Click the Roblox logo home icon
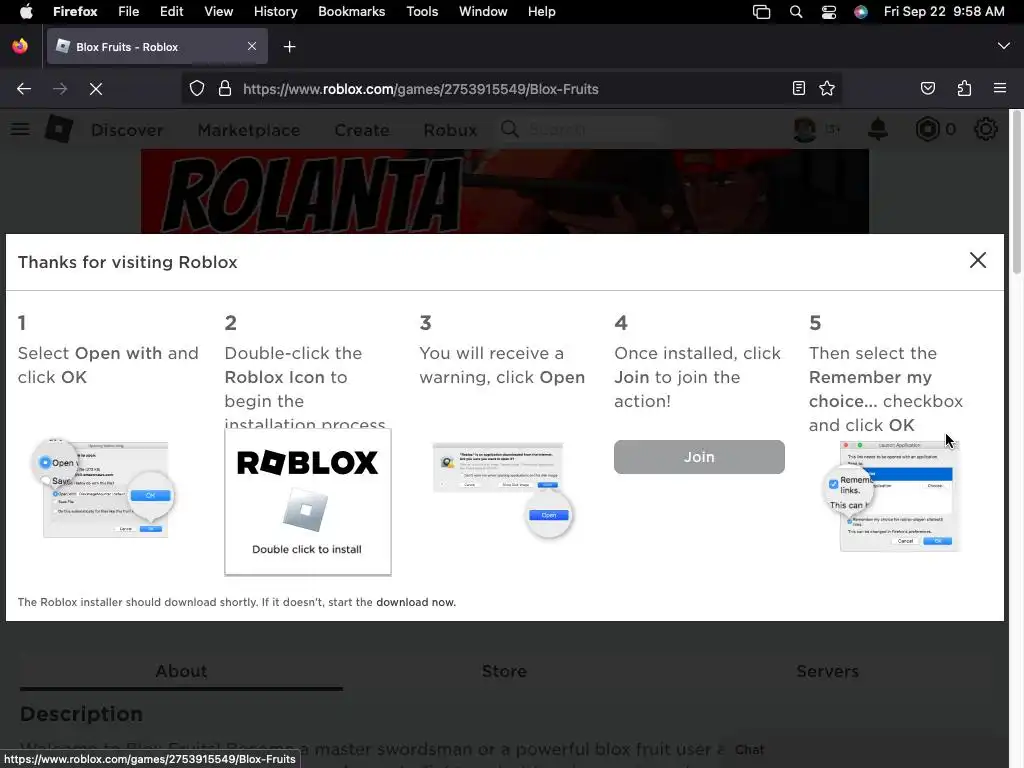Image resolution: width=1024 pixels, height=768 pixels. 59,129
